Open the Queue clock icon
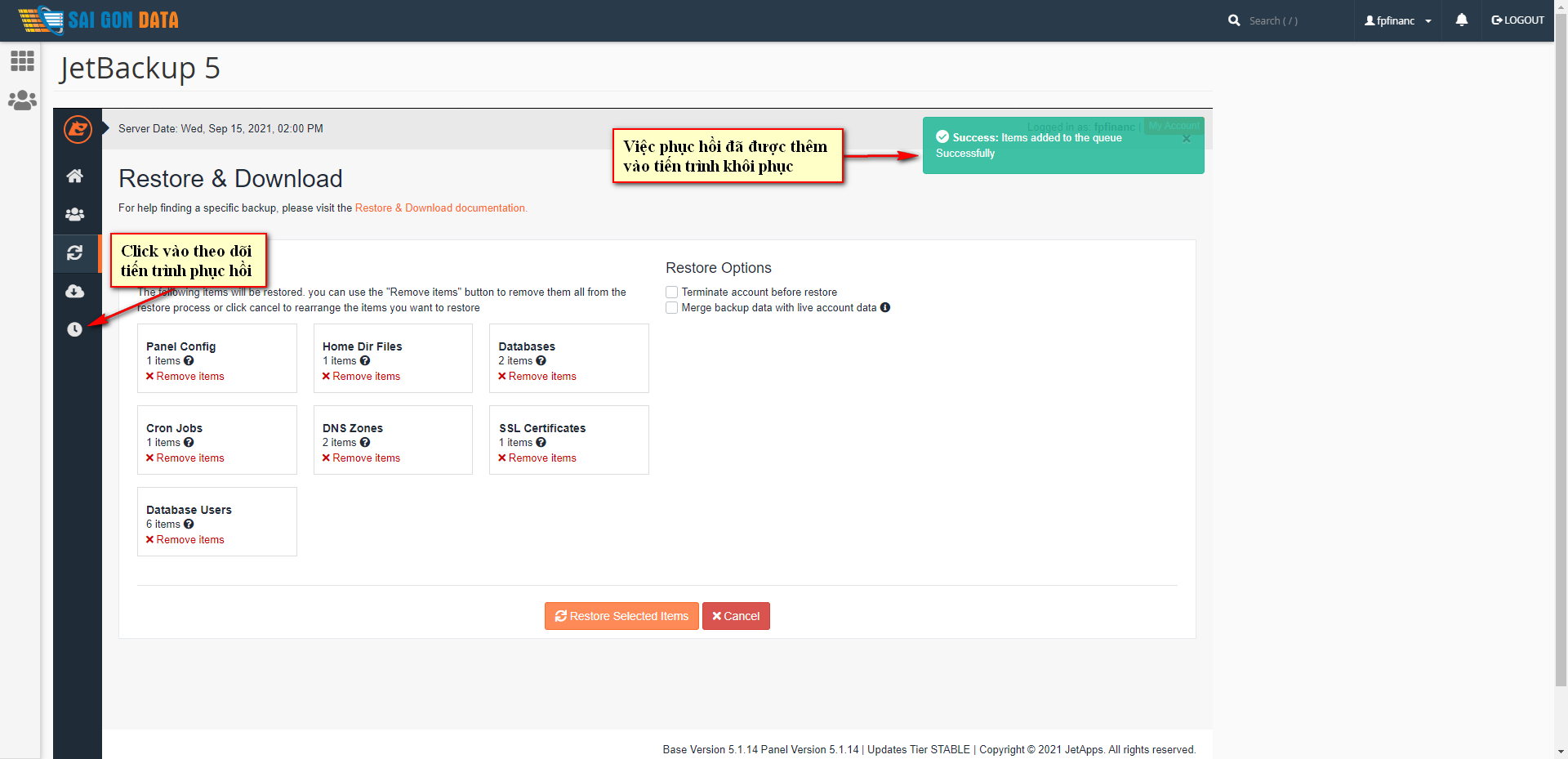 (x=74, y=329)
